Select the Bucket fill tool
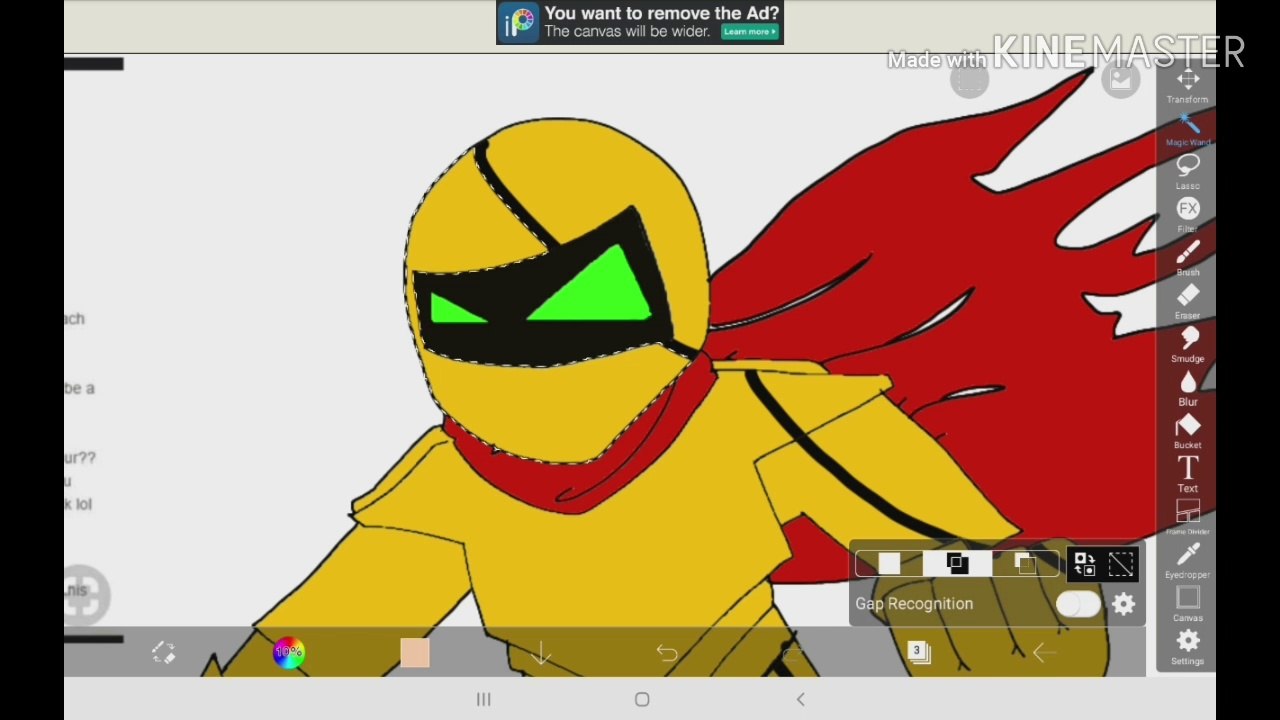The height and width of the screenshot is (720, 1280). point(1187,431)
